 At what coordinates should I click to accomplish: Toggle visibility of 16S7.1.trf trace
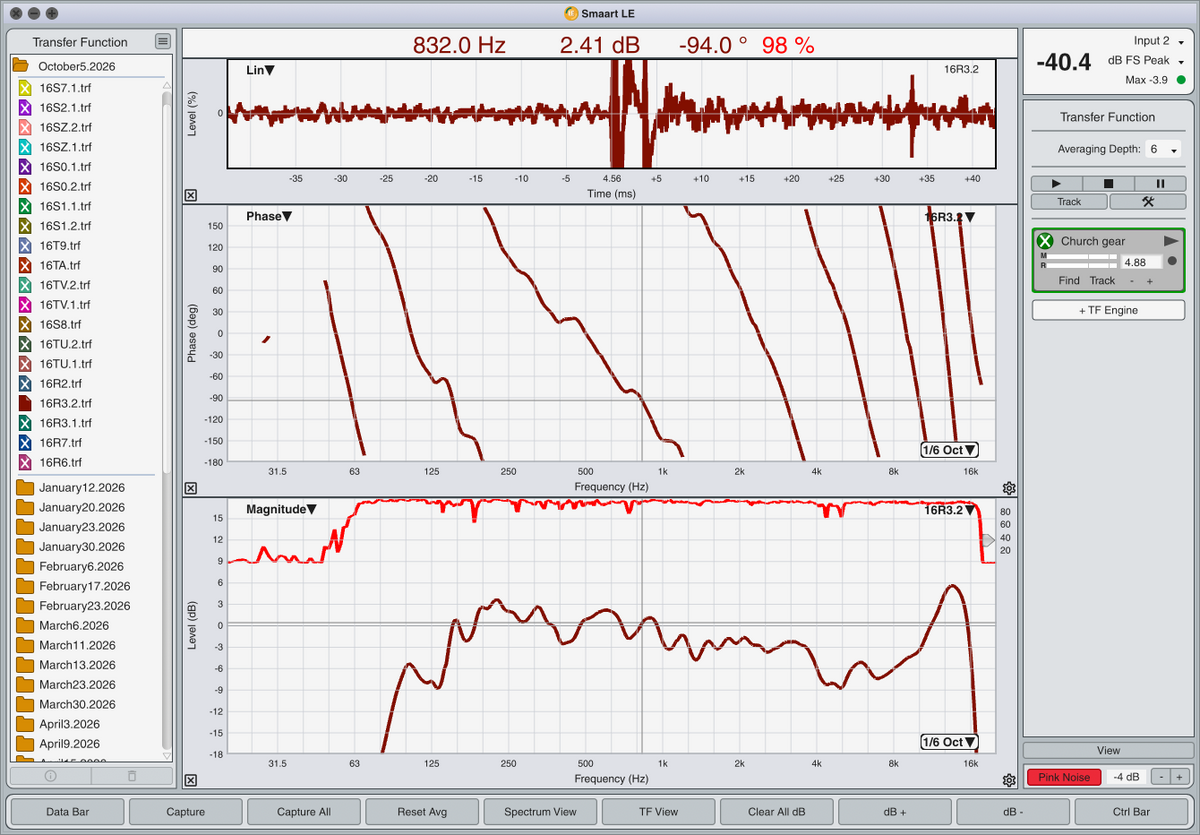tap(26, 88)
